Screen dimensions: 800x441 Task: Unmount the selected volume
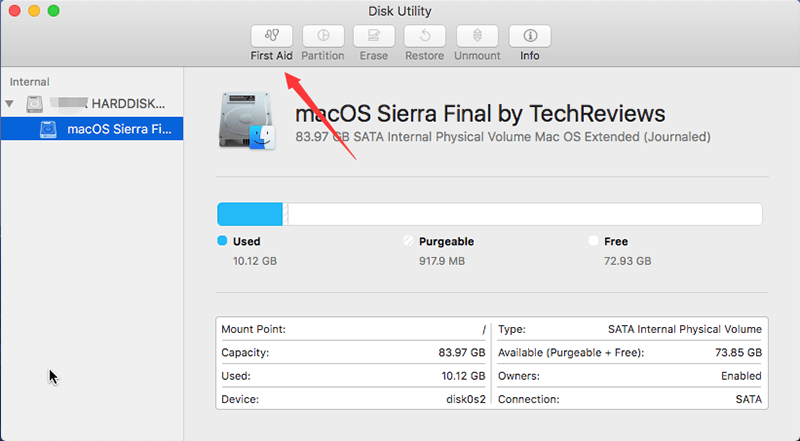click(477, 36)
